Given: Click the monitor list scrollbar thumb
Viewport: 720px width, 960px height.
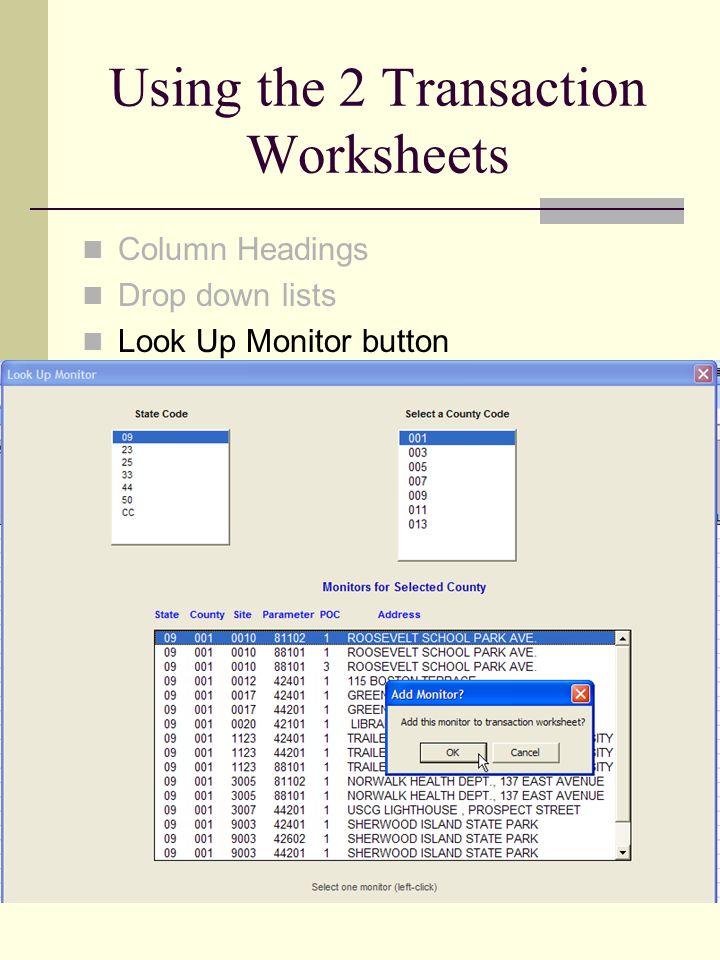Looking at the screenshot, I should (x=622, y=733).
